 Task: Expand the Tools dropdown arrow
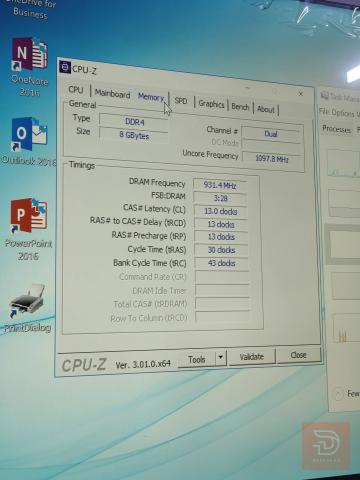coord(220,358)
